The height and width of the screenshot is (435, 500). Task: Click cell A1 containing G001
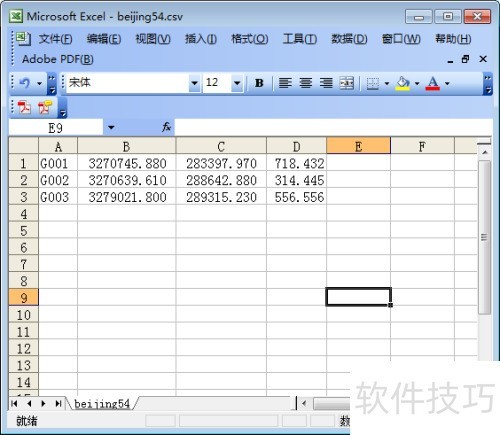click(x=58, y=163)
